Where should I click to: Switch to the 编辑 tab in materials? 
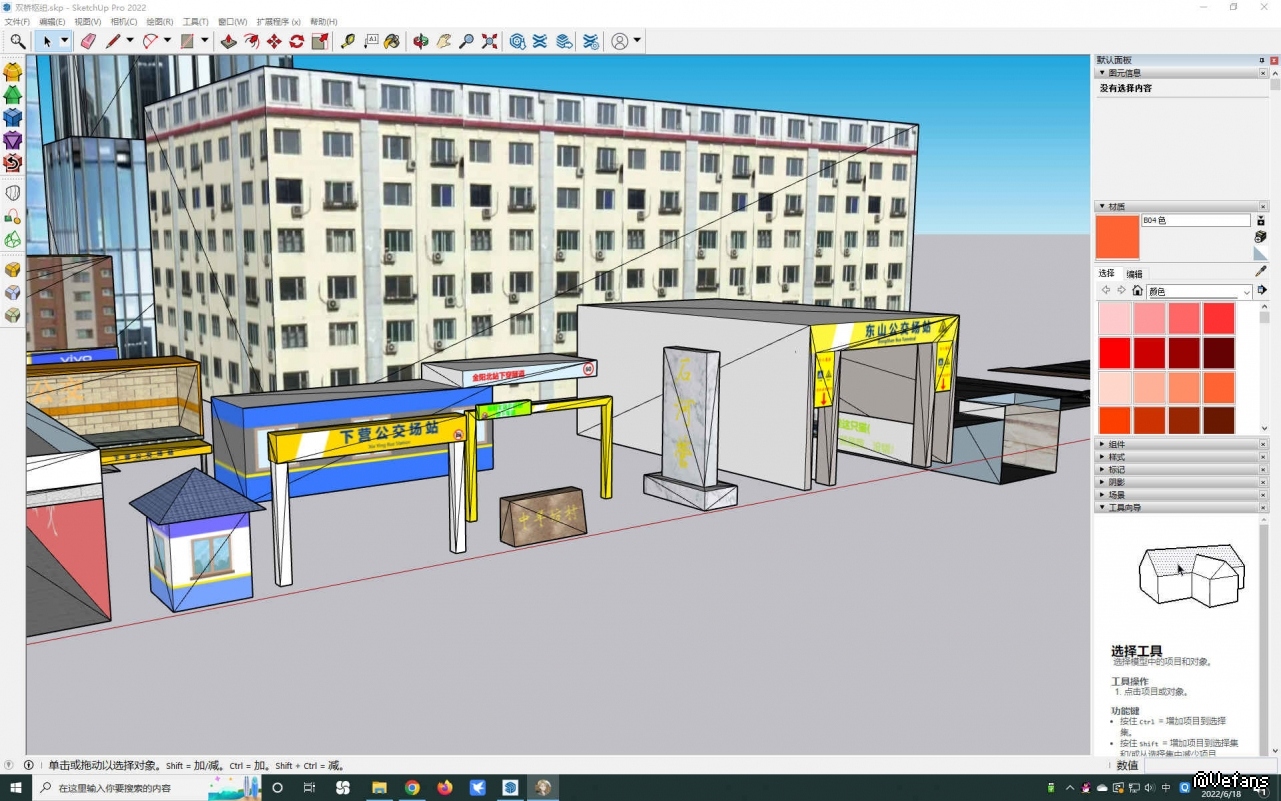pos(1134,274)
